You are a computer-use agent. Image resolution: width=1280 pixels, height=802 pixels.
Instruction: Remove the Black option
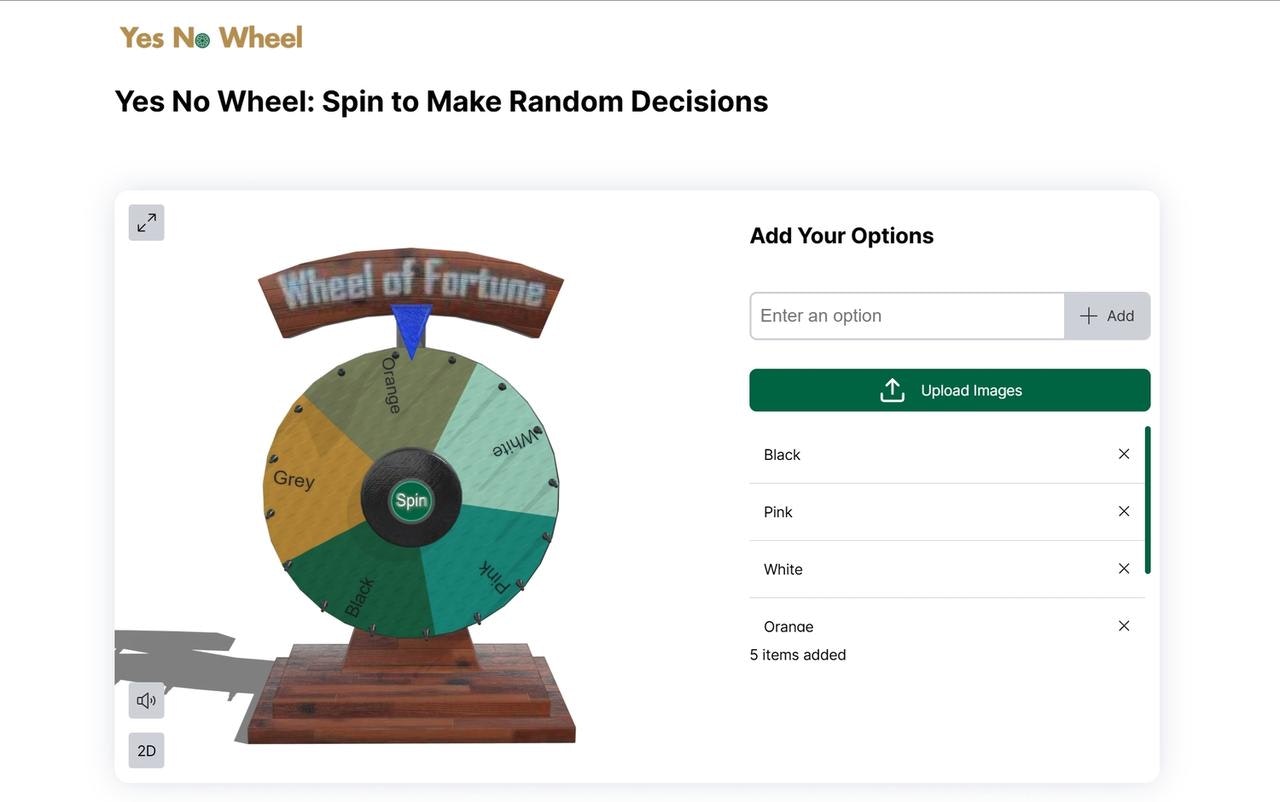click(x=1124, y=454)
